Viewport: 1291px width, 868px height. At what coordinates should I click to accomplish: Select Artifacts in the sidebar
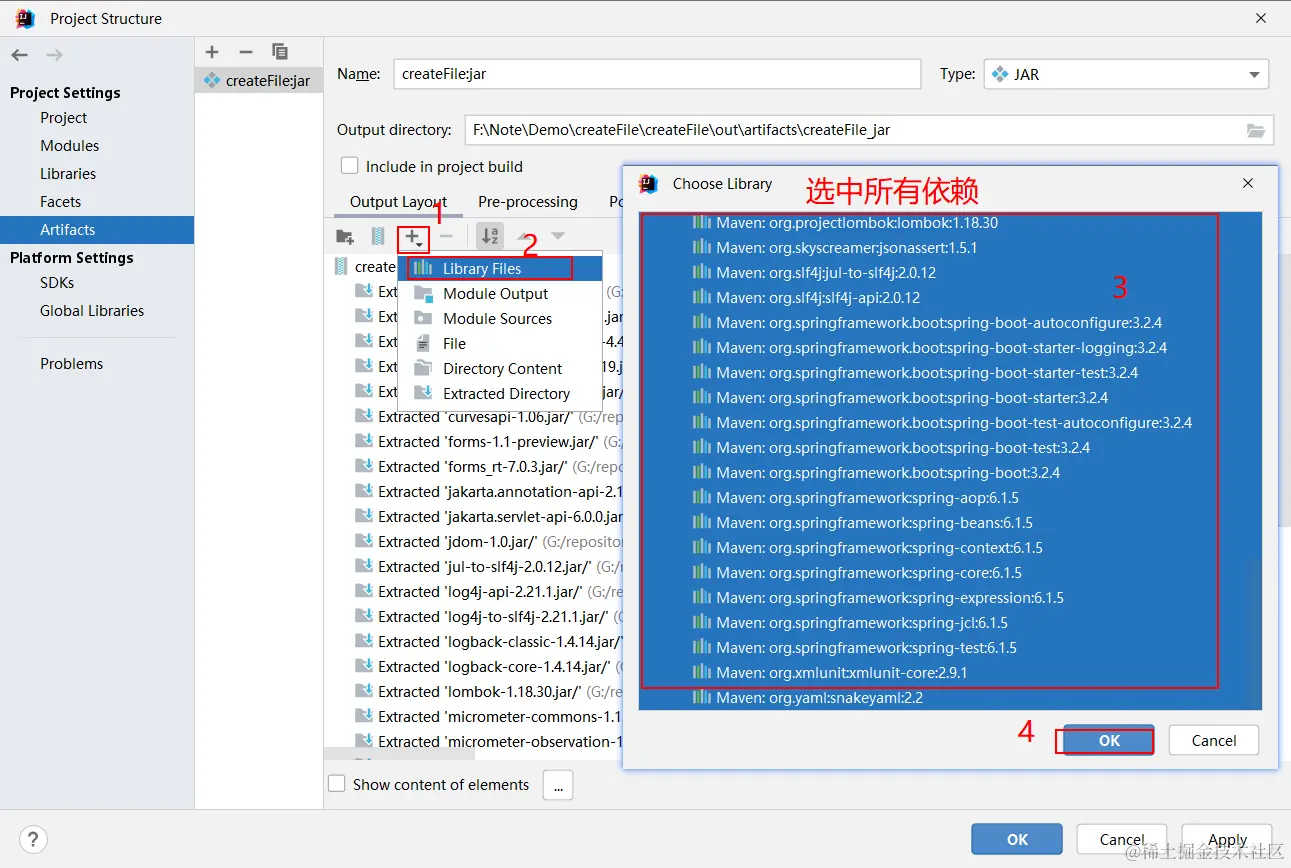click(97, 229)
